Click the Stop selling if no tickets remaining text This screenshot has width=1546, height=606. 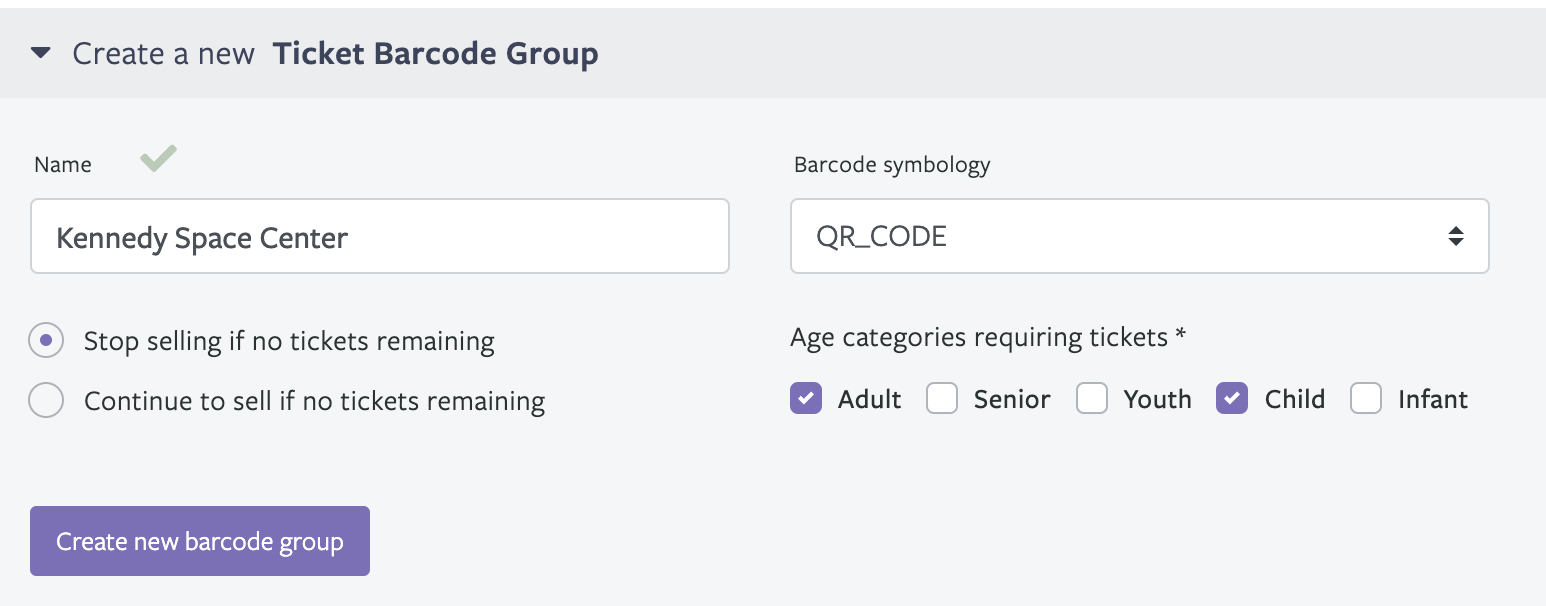[289, 341]
